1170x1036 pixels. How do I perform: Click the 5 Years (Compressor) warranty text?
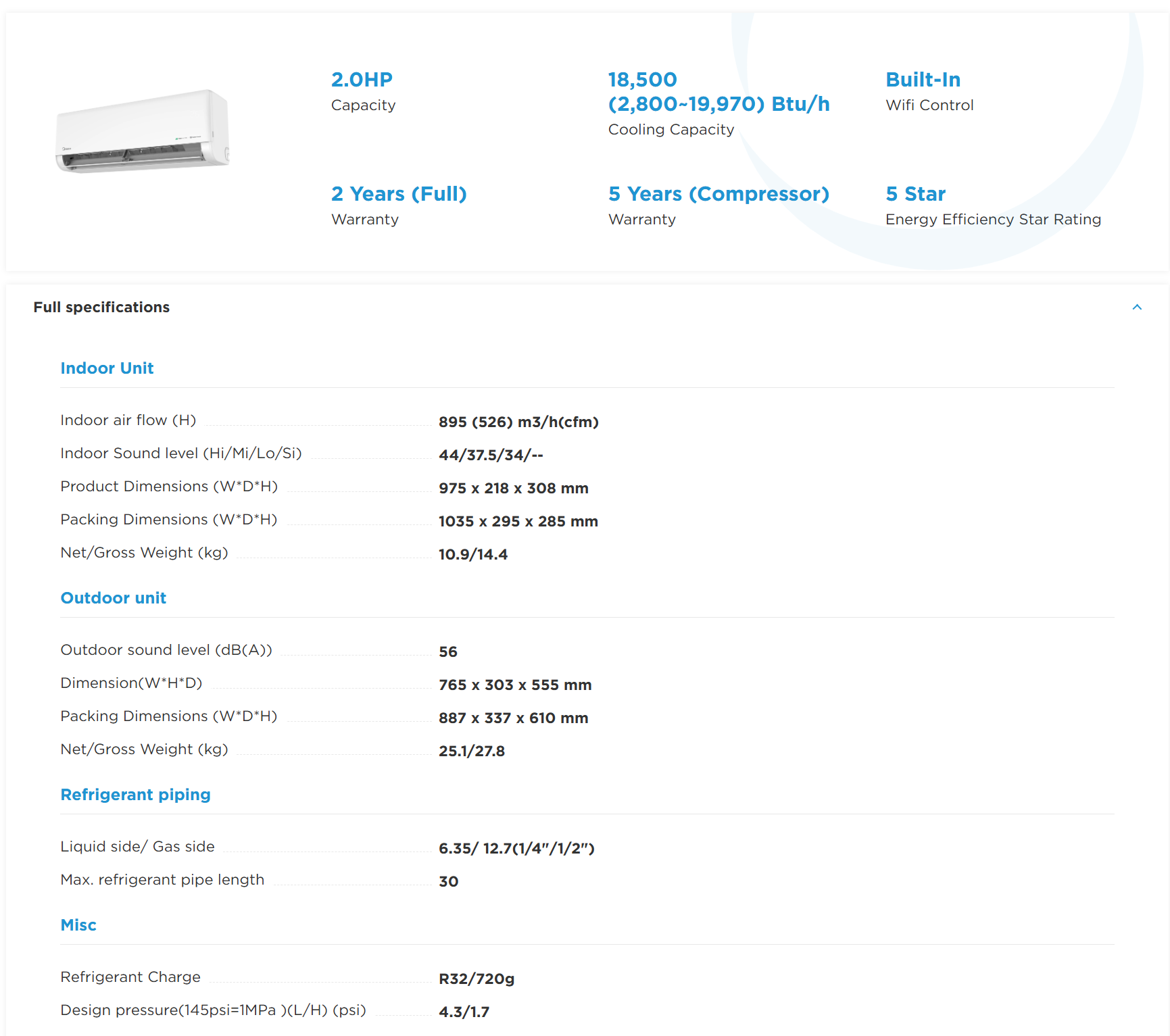(718, 205)
